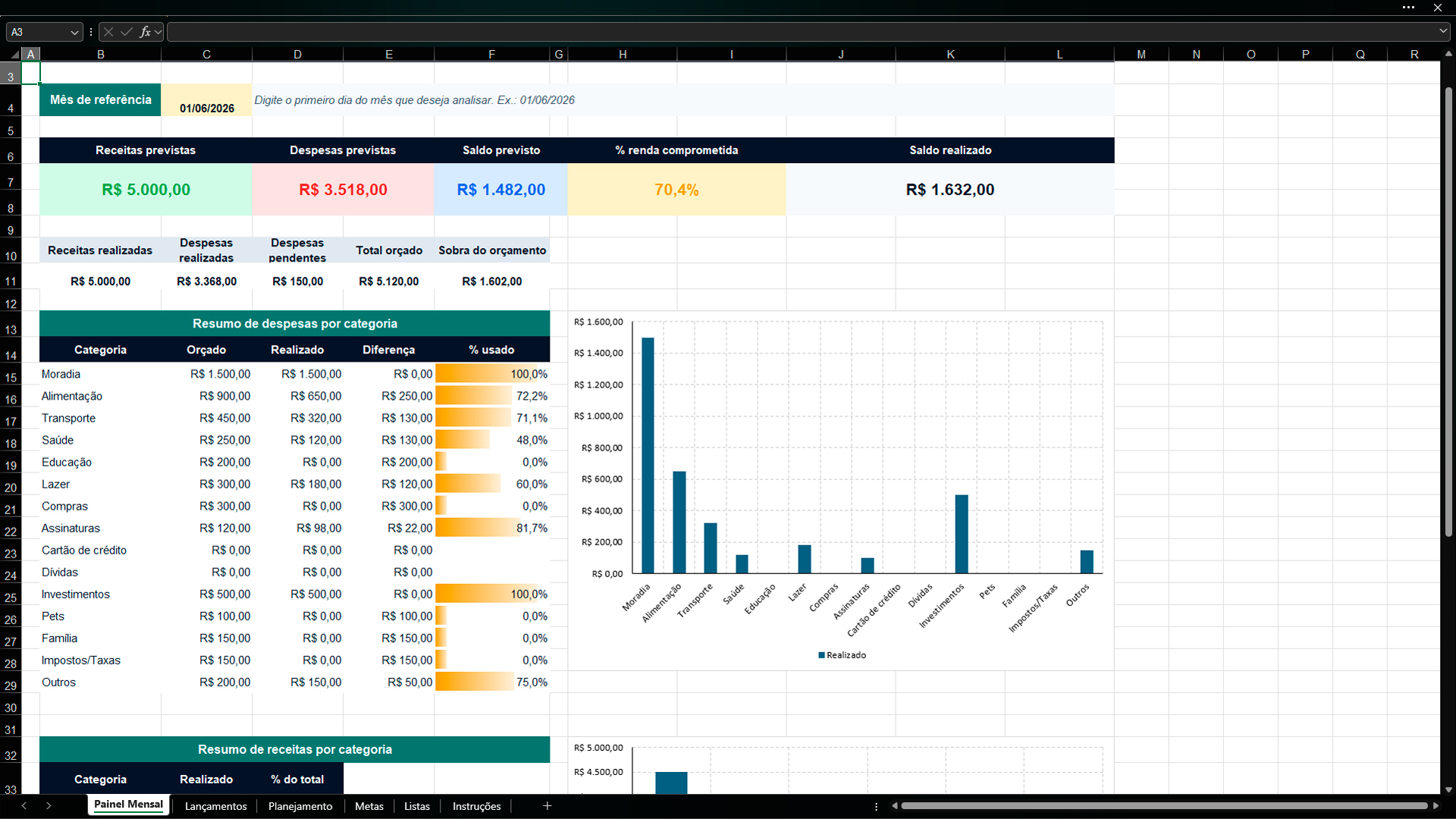The width and height of the screenshot is (1456, 819).
Task: Click the cancel (X) formula bar icon
Action: 108,32
